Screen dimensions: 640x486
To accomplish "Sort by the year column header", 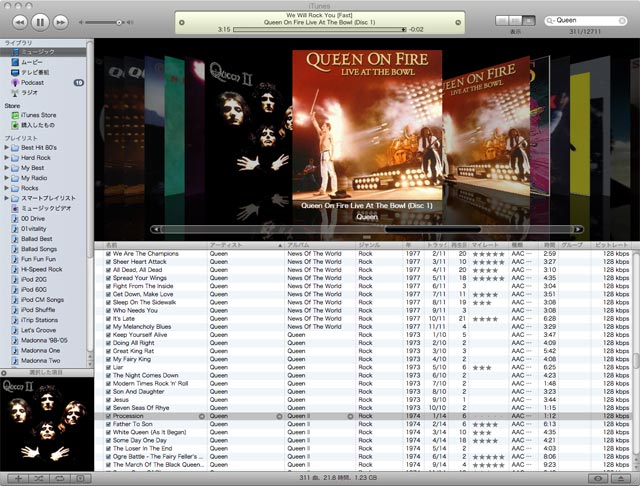I will click(413, 245).
